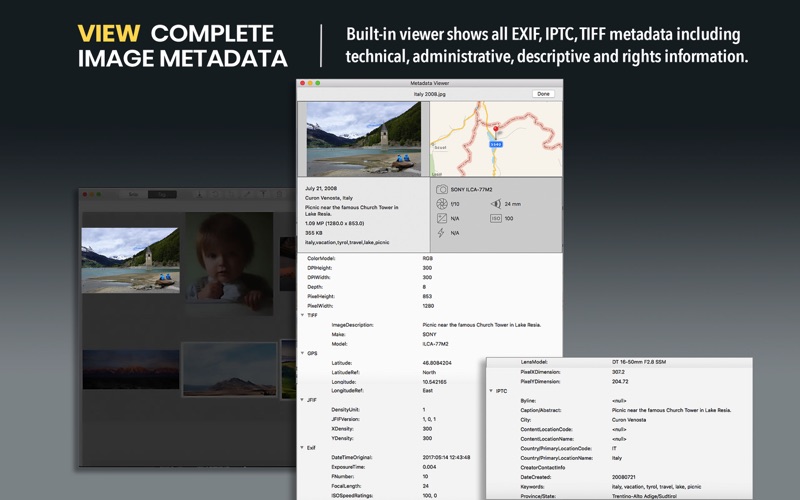Click the 'Curon Venosta, Italy' location text
This screenshot has width=800, height=500.
(x=329, y=198)
